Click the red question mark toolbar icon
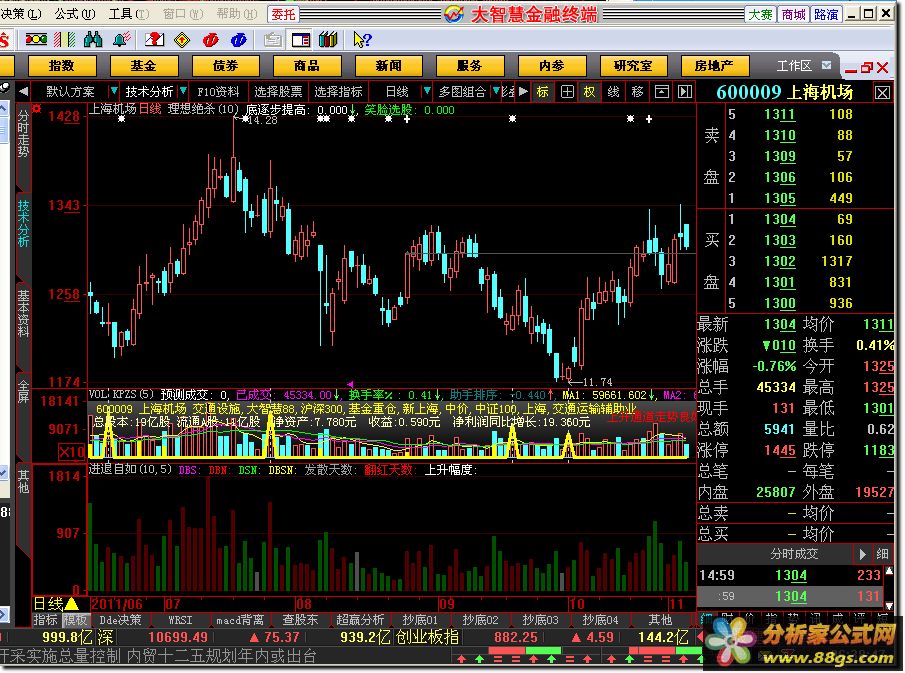Viewport: 905px width, 673px height. pyautogui.click(x=154, y=39)
